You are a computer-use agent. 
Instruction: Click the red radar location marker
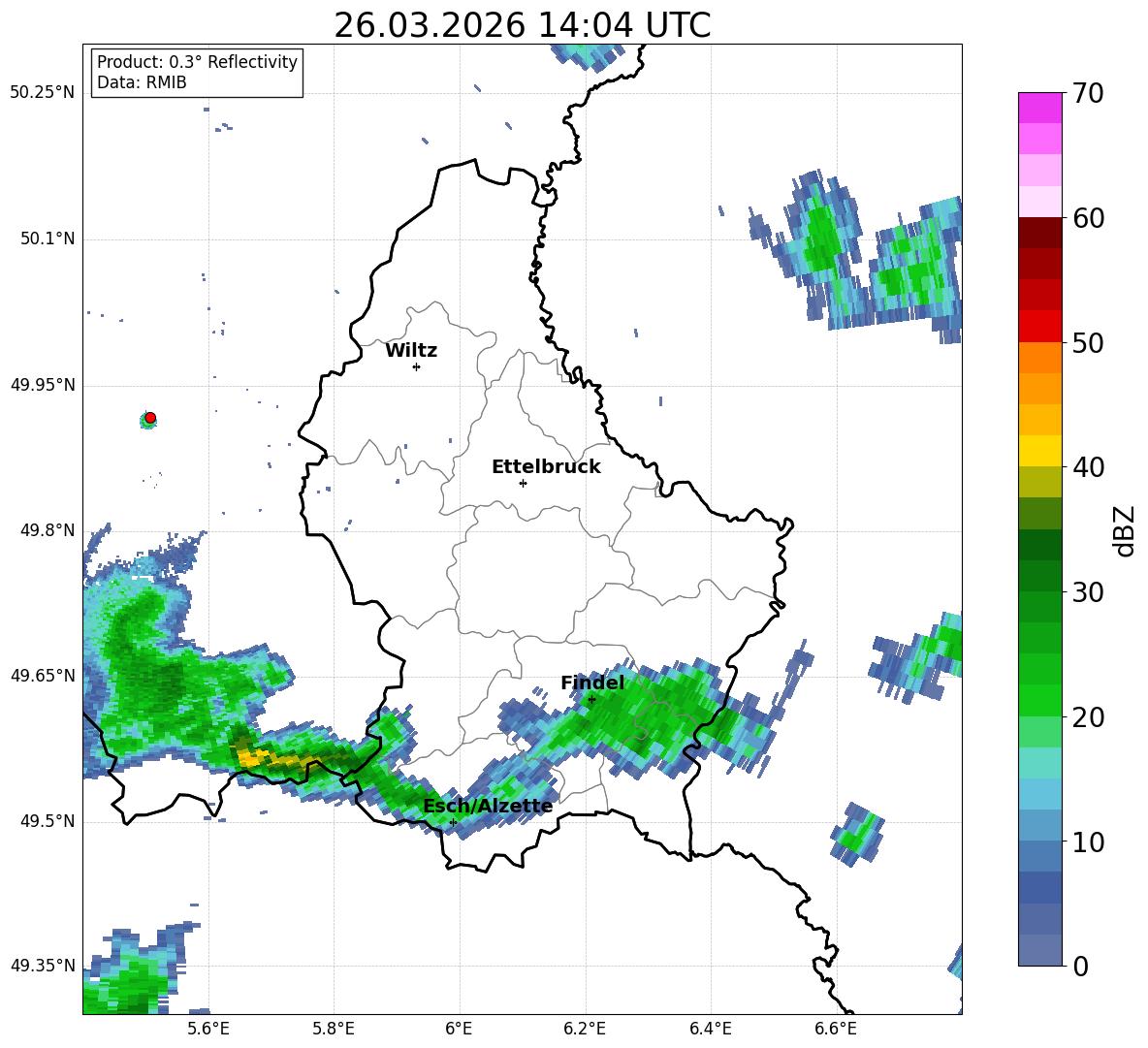150,418
